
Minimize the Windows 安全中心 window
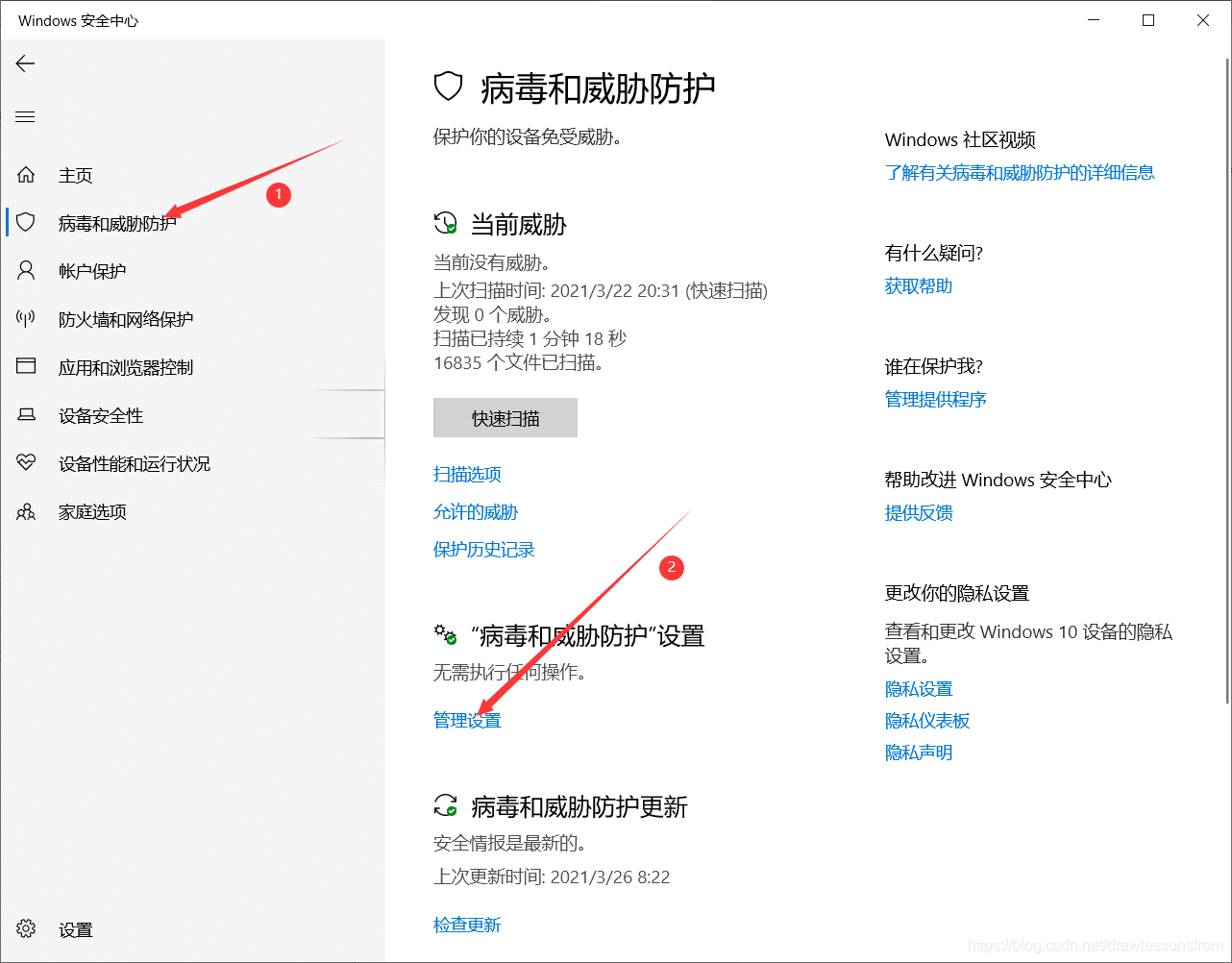click(1094, 20)
